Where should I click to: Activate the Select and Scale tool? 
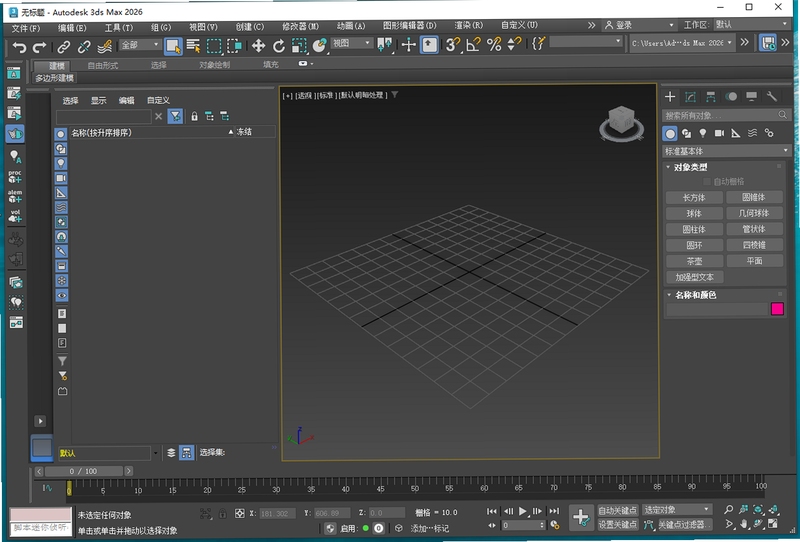click(x=299, y=46)
